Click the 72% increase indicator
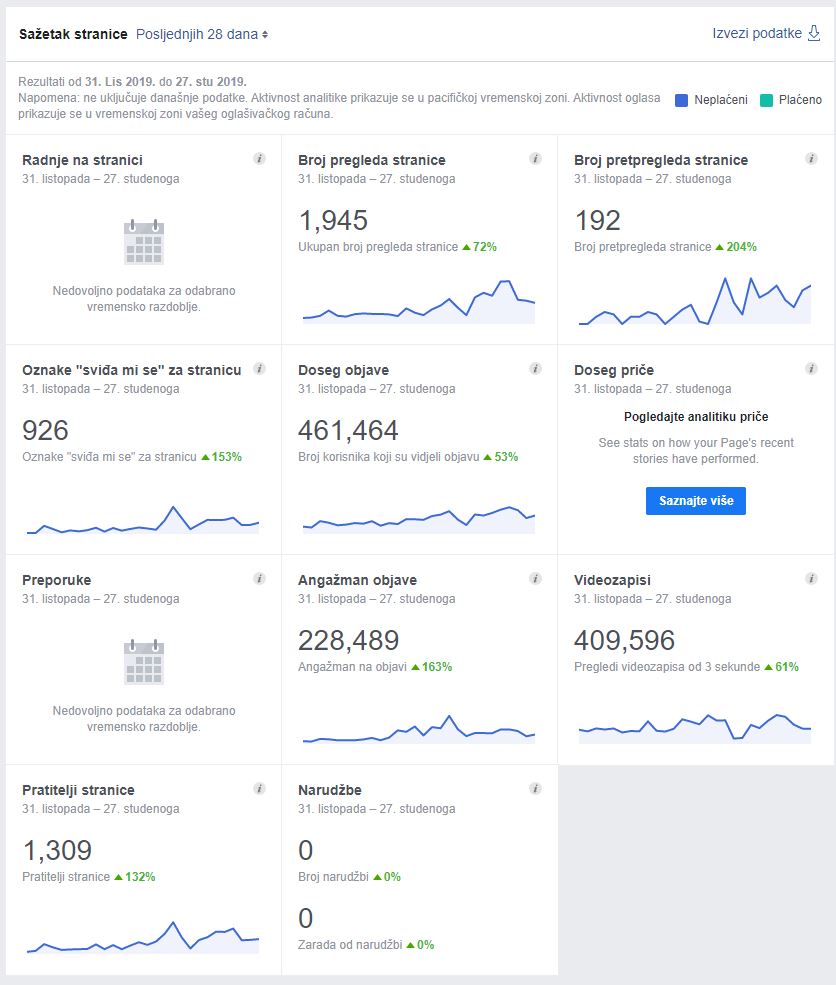The width and height of the screenshot is (836, 985). point(479,247)
